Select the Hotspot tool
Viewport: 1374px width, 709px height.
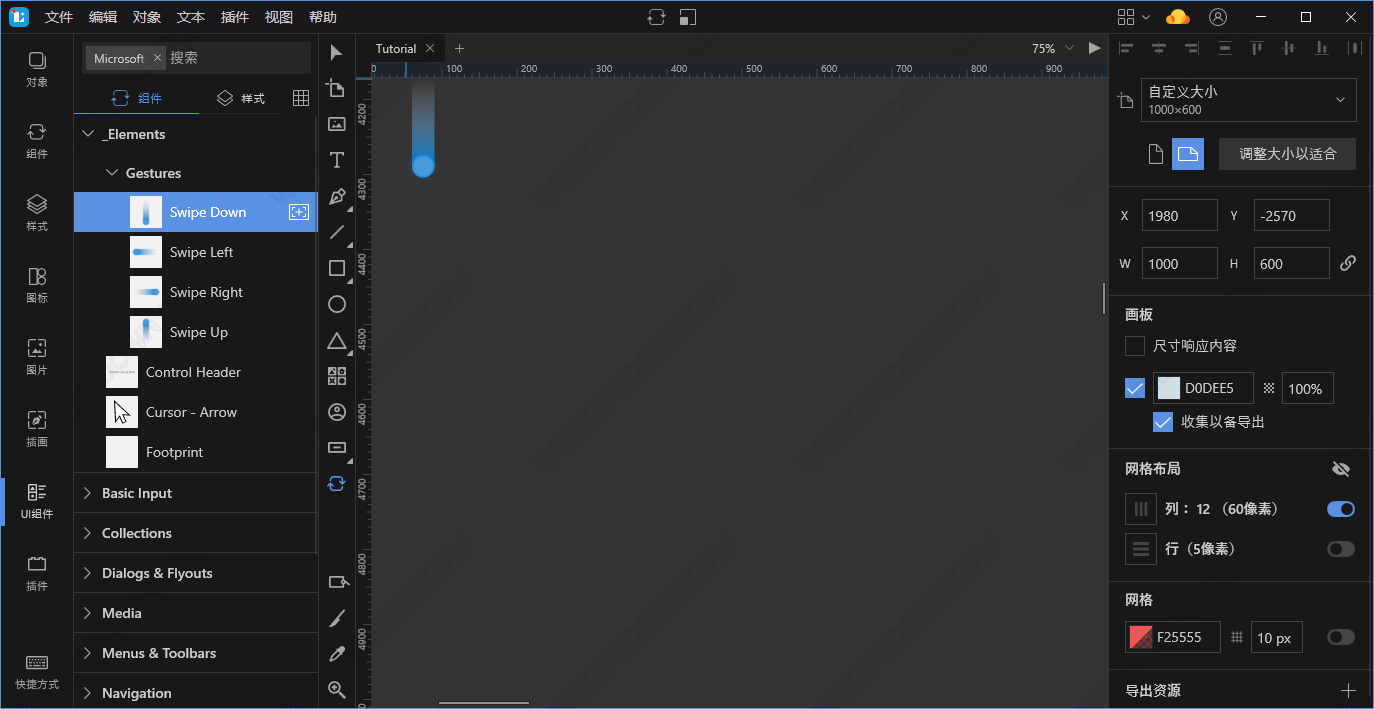pos(338,582)
